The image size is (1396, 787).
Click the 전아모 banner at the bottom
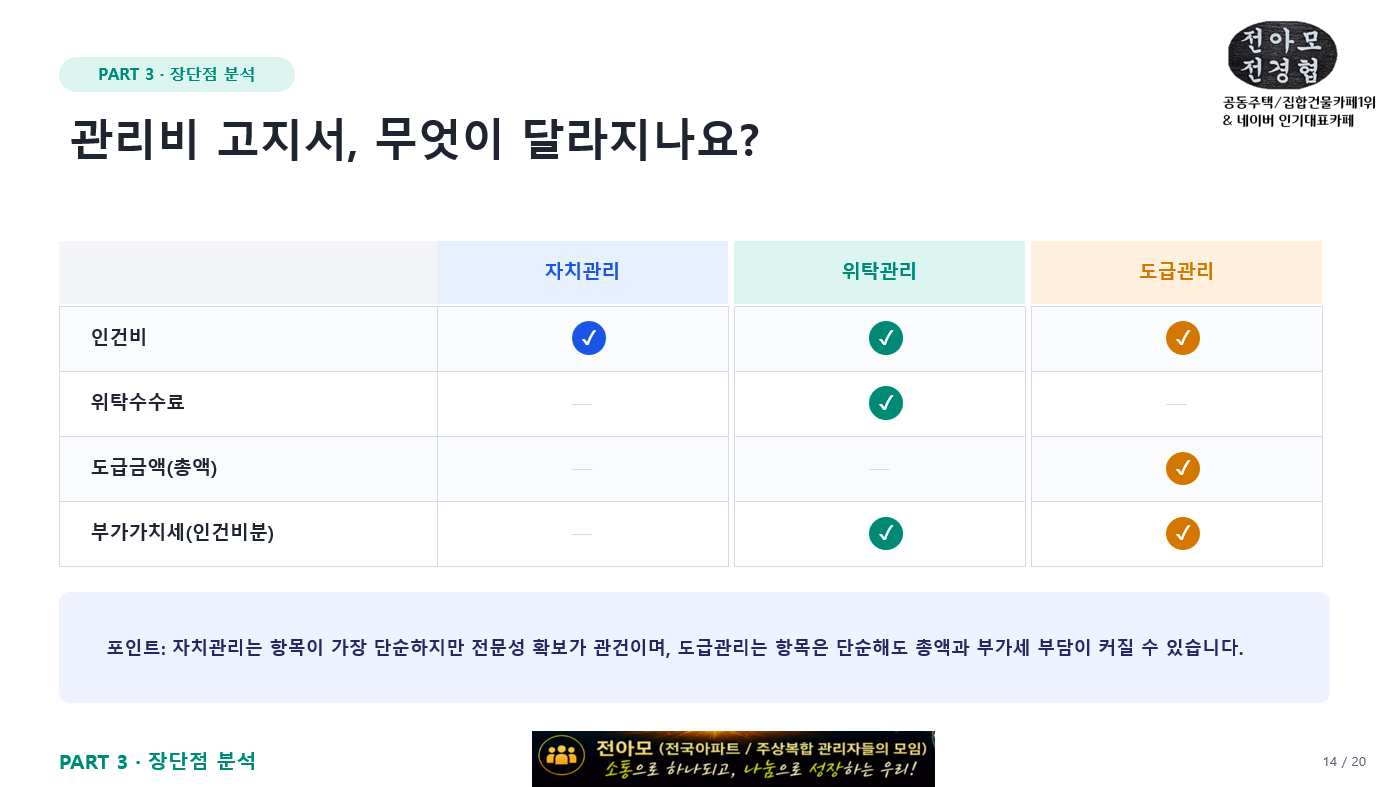pyautogui.click(x=733, y=759)
